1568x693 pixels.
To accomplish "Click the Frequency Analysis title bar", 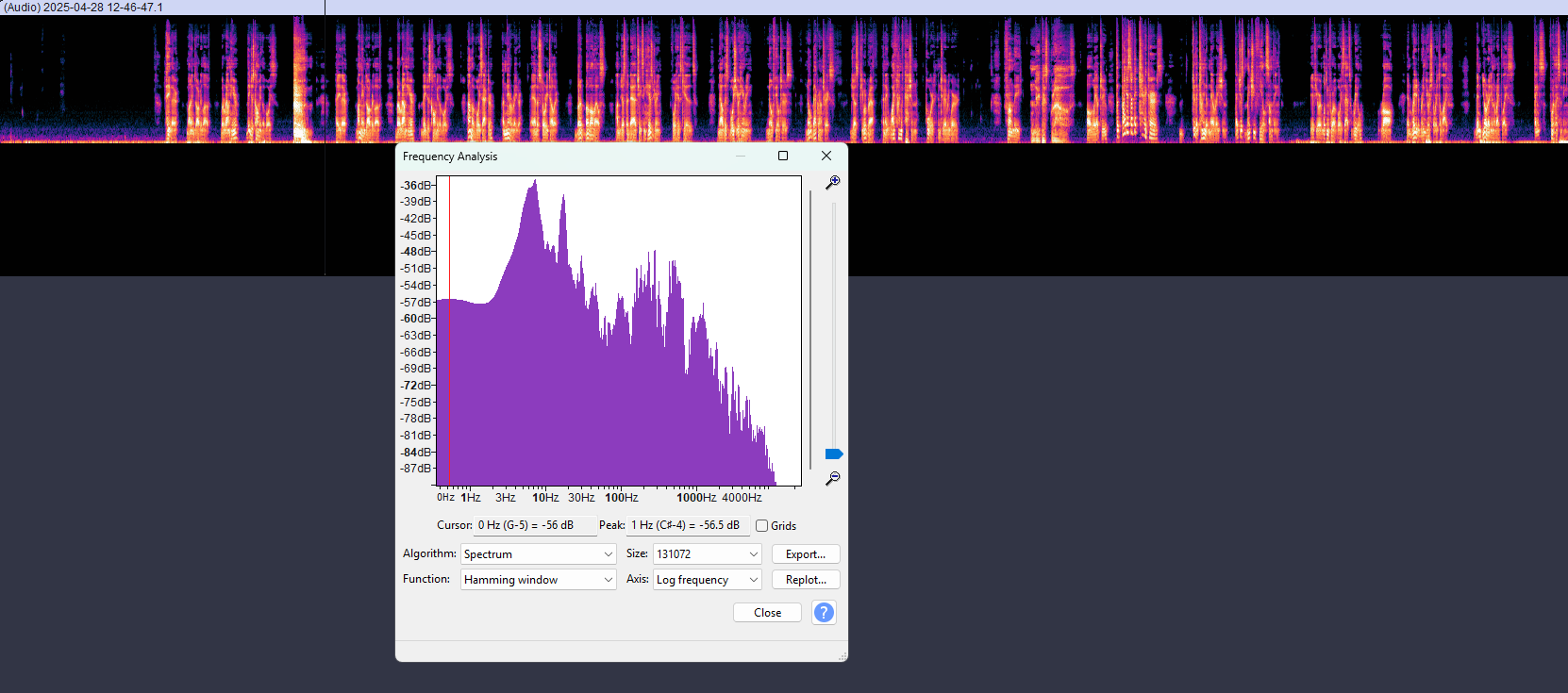I will click(566, 157).
